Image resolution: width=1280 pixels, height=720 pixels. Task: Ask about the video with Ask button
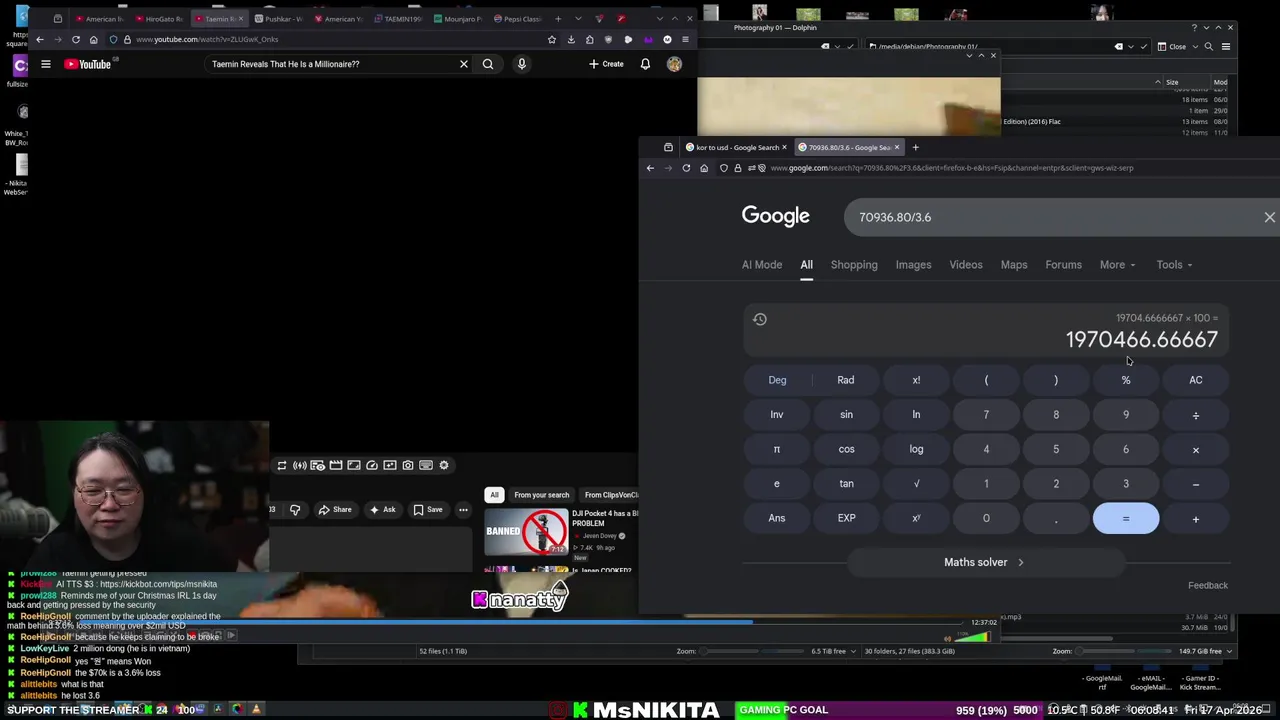coord(382,510)
